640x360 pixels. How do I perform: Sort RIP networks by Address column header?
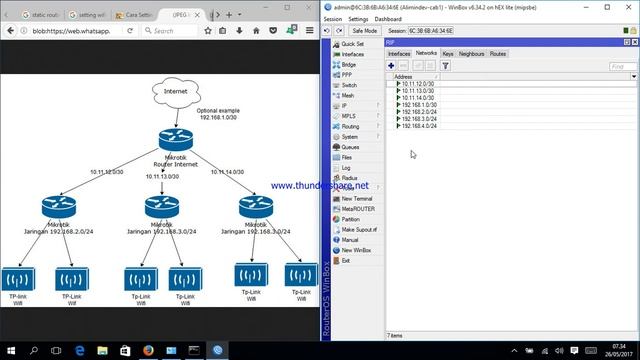tap(416, 76)
